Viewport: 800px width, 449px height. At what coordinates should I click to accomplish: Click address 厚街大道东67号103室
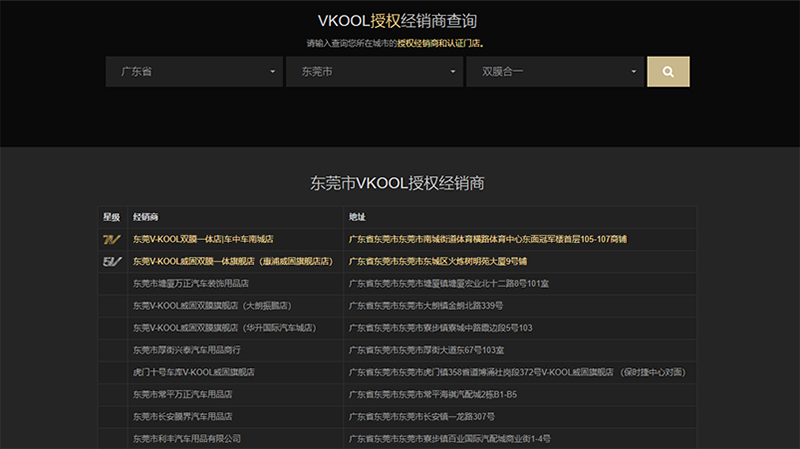tap(426, 350)
